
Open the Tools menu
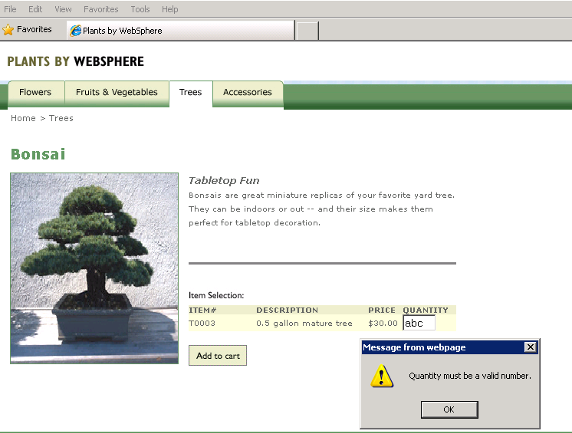click(x=140, y=9)
